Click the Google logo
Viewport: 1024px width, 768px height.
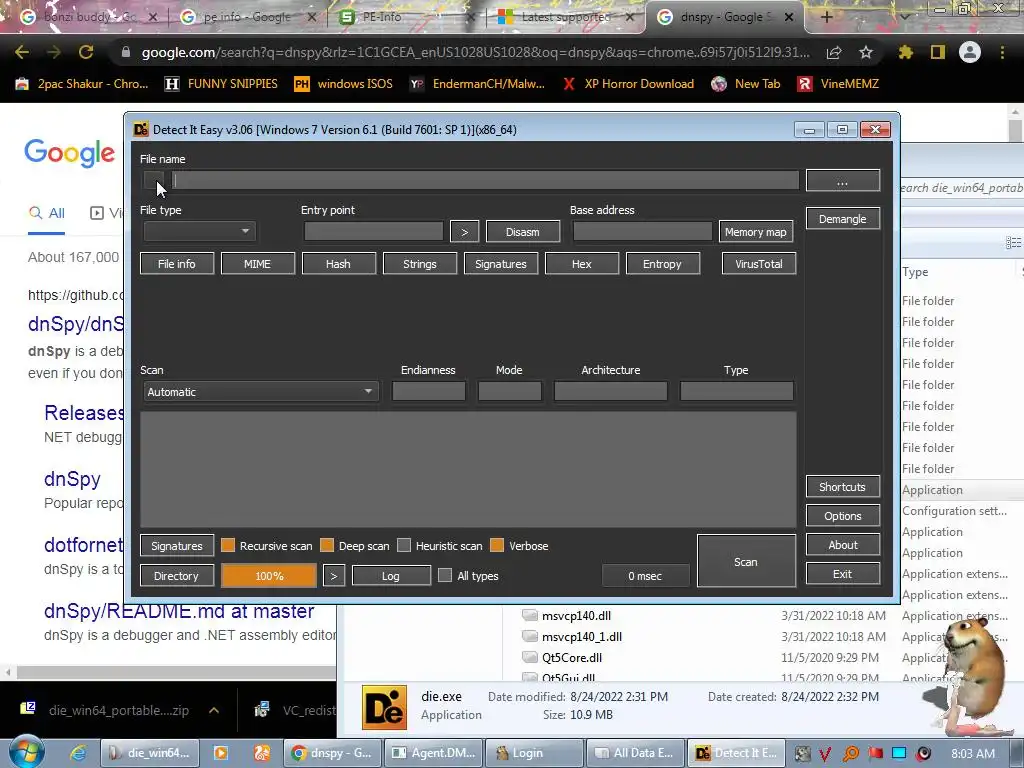pos(70,153)
